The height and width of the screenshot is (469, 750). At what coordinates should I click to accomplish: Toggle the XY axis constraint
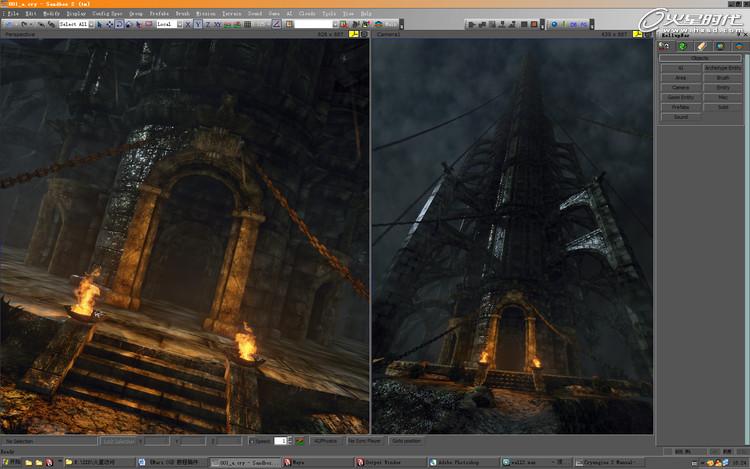point(218,24)
